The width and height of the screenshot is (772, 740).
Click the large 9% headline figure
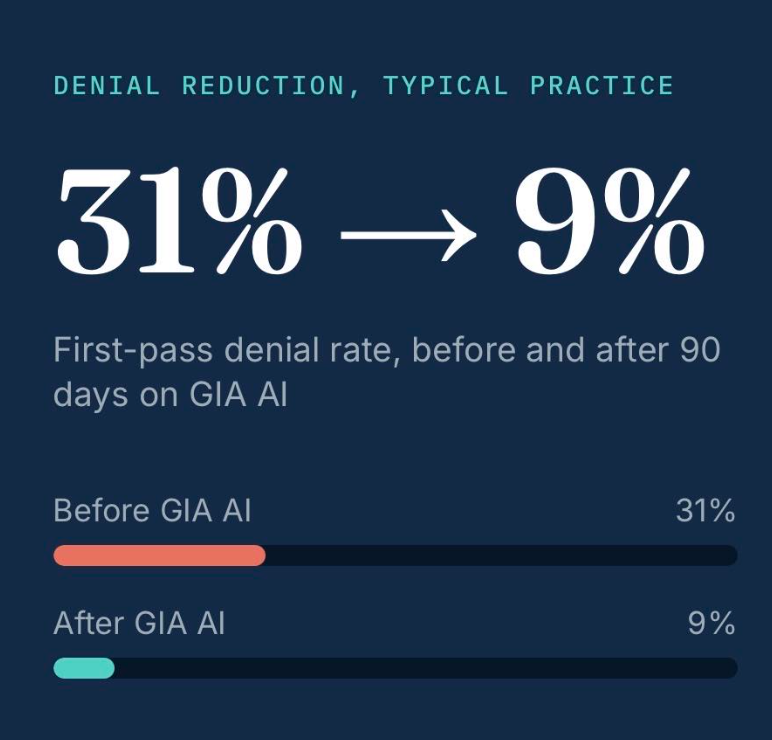(x=610, y=221)
